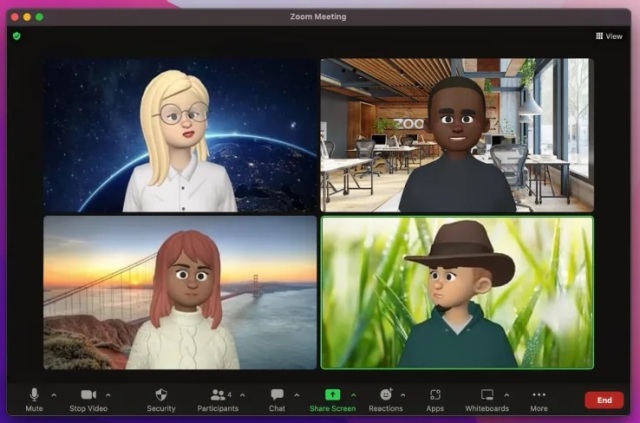Expand the arrow beside Chat
The width and height of the screenshot is (640, 423).
(297, 394)
